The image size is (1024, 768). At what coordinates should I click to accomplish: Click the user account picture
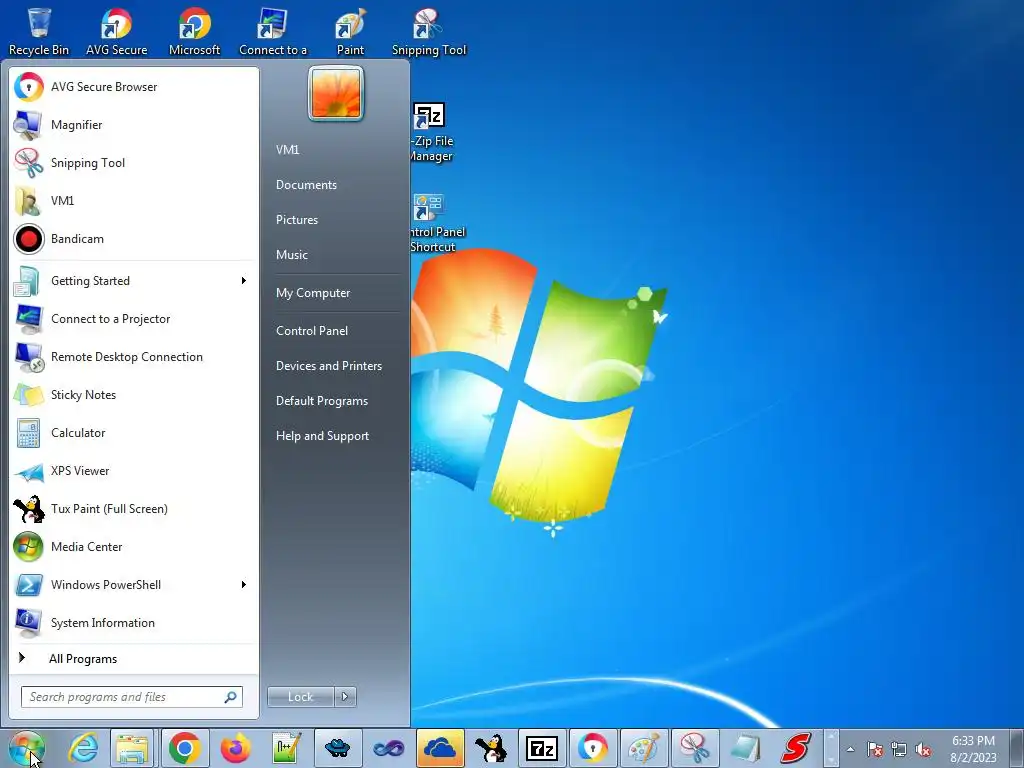[336, 94]
